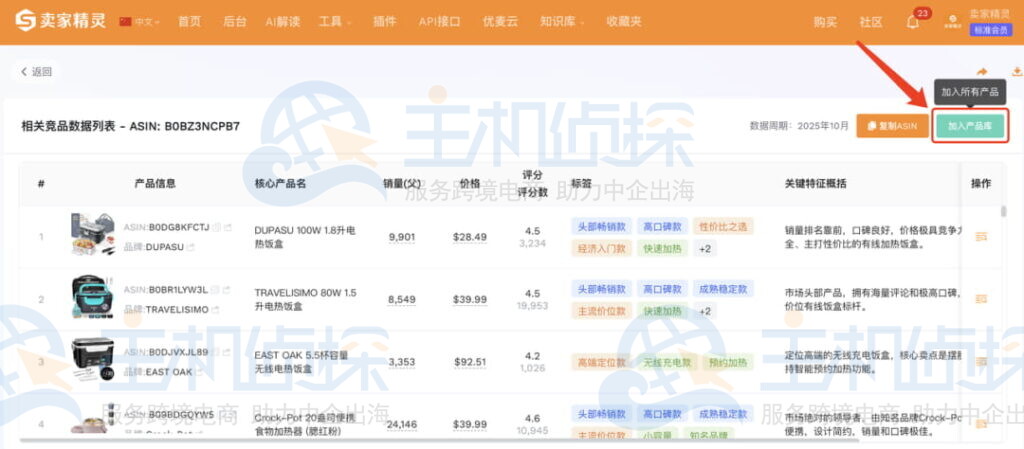Click the share arrow icon

[982, 71]
